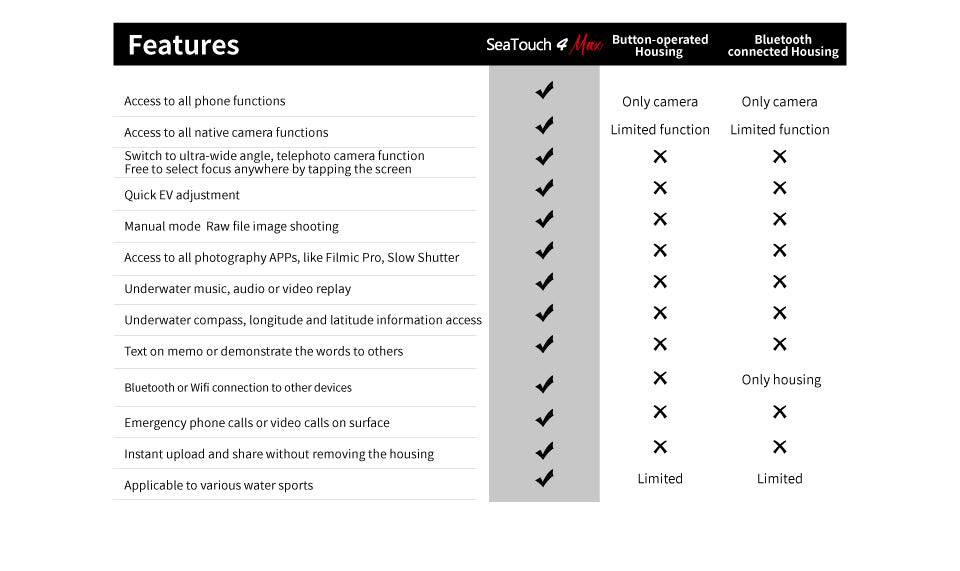Click the Features heading
Screen dimensions: 960x571
click(184, 45)
